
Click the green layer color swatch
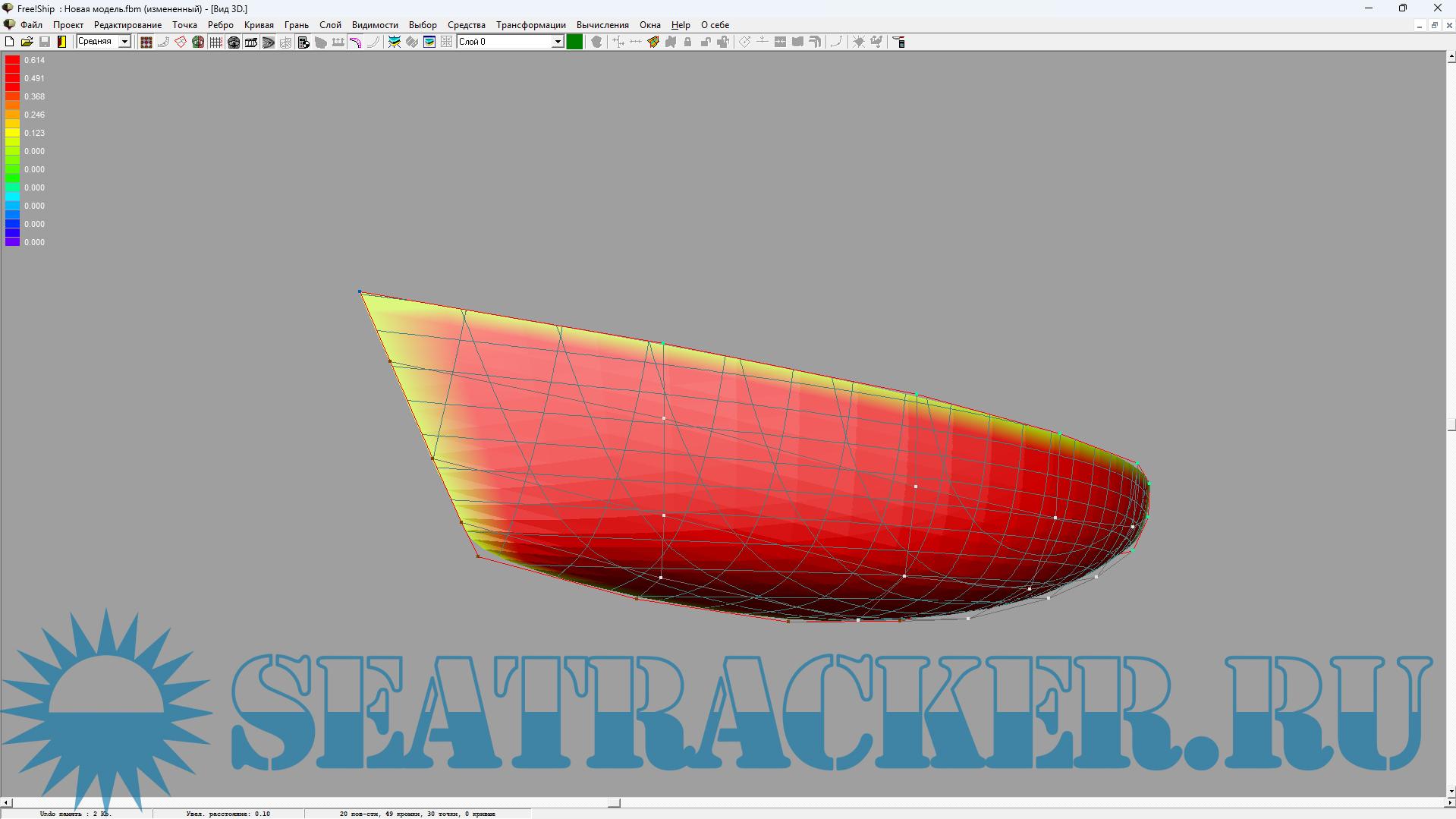(x=574, y=42)
